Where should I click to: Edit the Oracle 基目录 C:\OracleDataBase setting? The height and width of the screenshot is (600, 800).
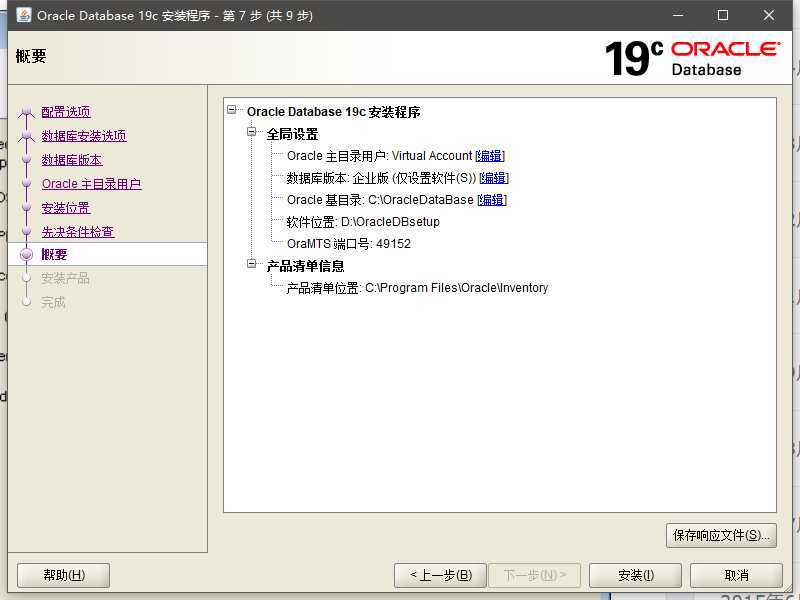click(x=492, y=199)
